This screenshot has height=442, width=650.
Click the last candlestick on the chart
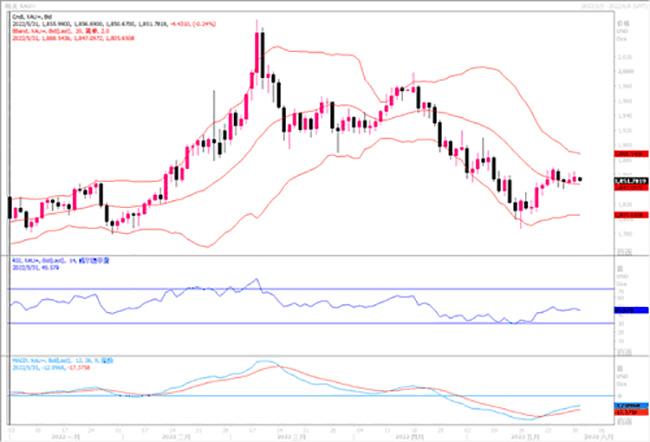(x=582, y=179)
